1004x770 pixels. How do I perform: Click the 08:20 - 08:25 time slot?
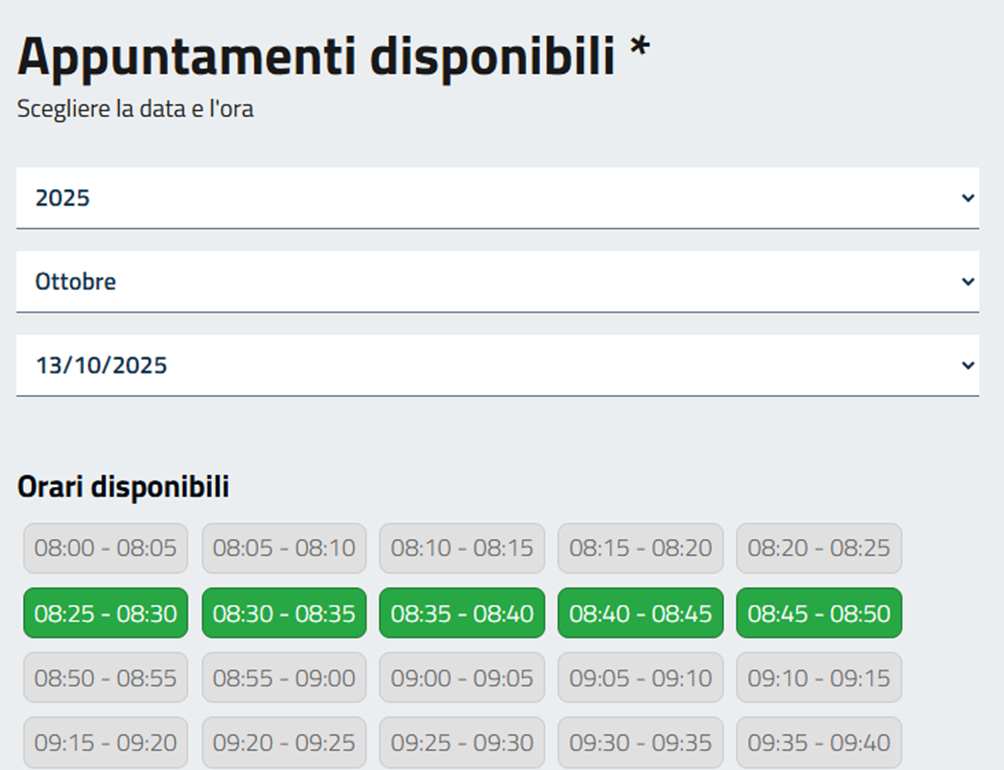point(819,548)
